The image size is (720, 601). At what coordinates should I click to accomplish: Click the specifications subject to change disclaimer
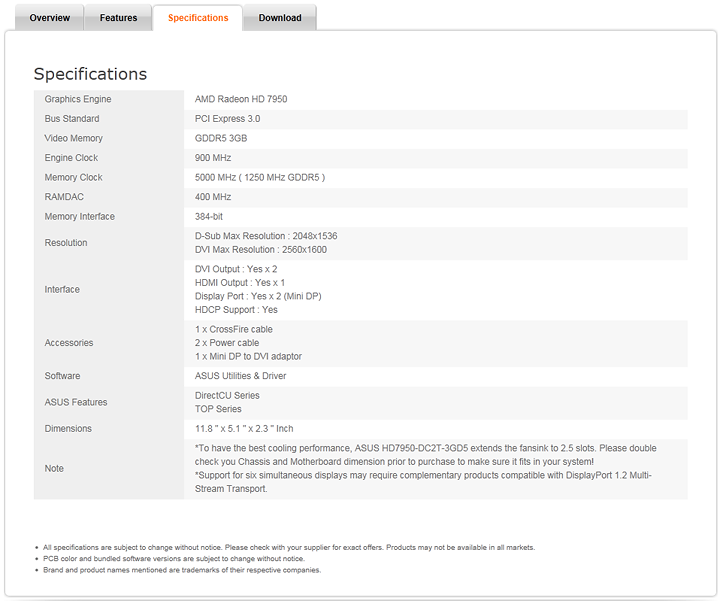(289, 547)
